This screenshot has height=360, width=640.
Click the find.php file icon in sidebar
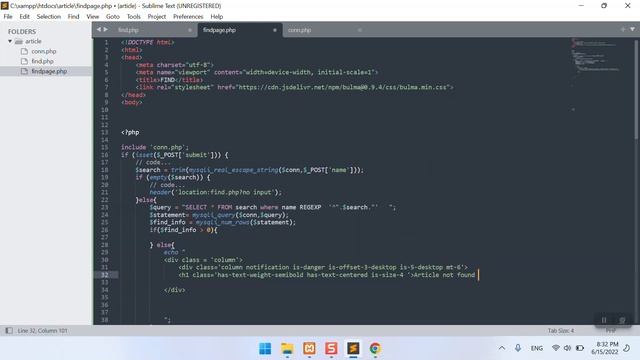[24, 61]
